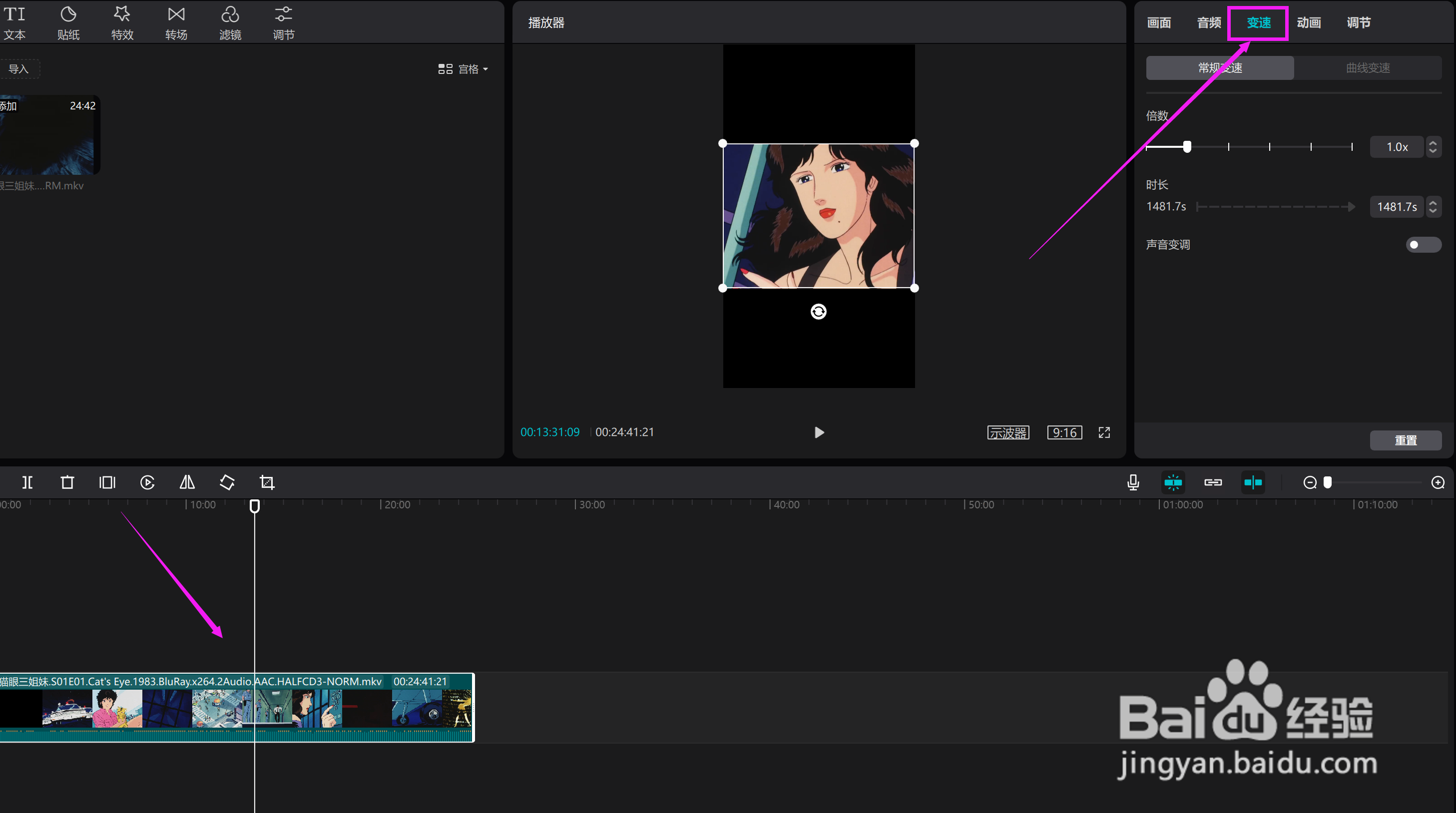Viewport: 1456px width, 813px height.
Task: Open the 特效 effects panel
Action: 122,22
